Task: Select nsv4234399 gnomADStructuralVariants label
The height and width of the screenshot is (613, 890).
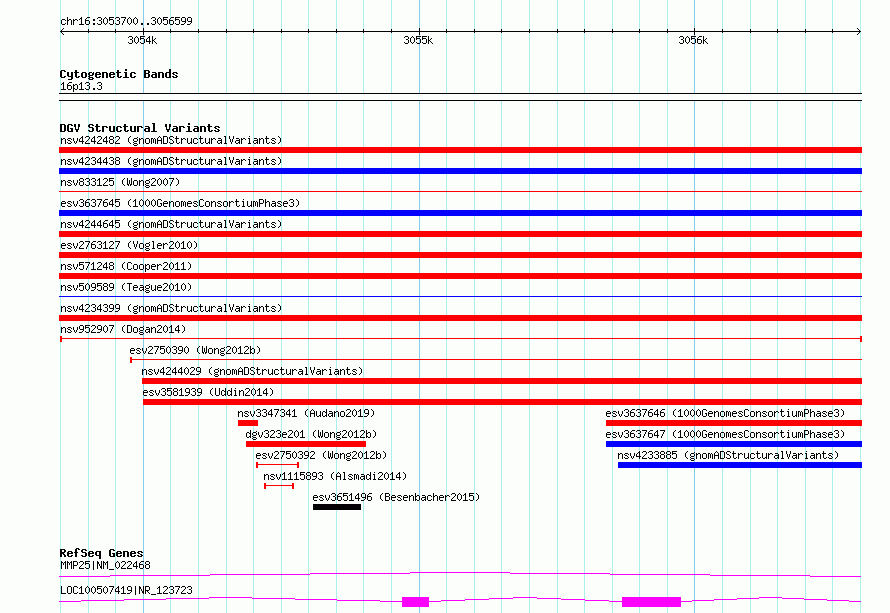Action: coord(171,308)
